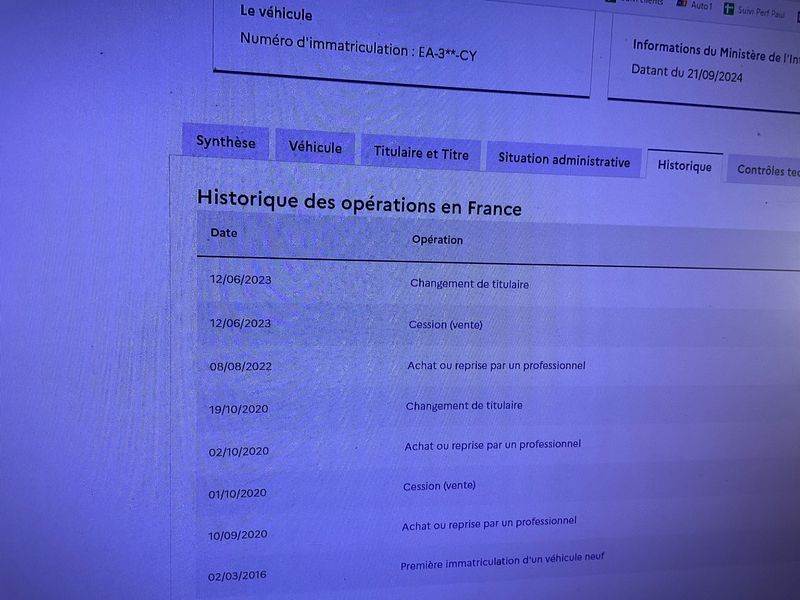Click 'Changement de titulaire' on the 12/06/2023 row

point(469,284)
